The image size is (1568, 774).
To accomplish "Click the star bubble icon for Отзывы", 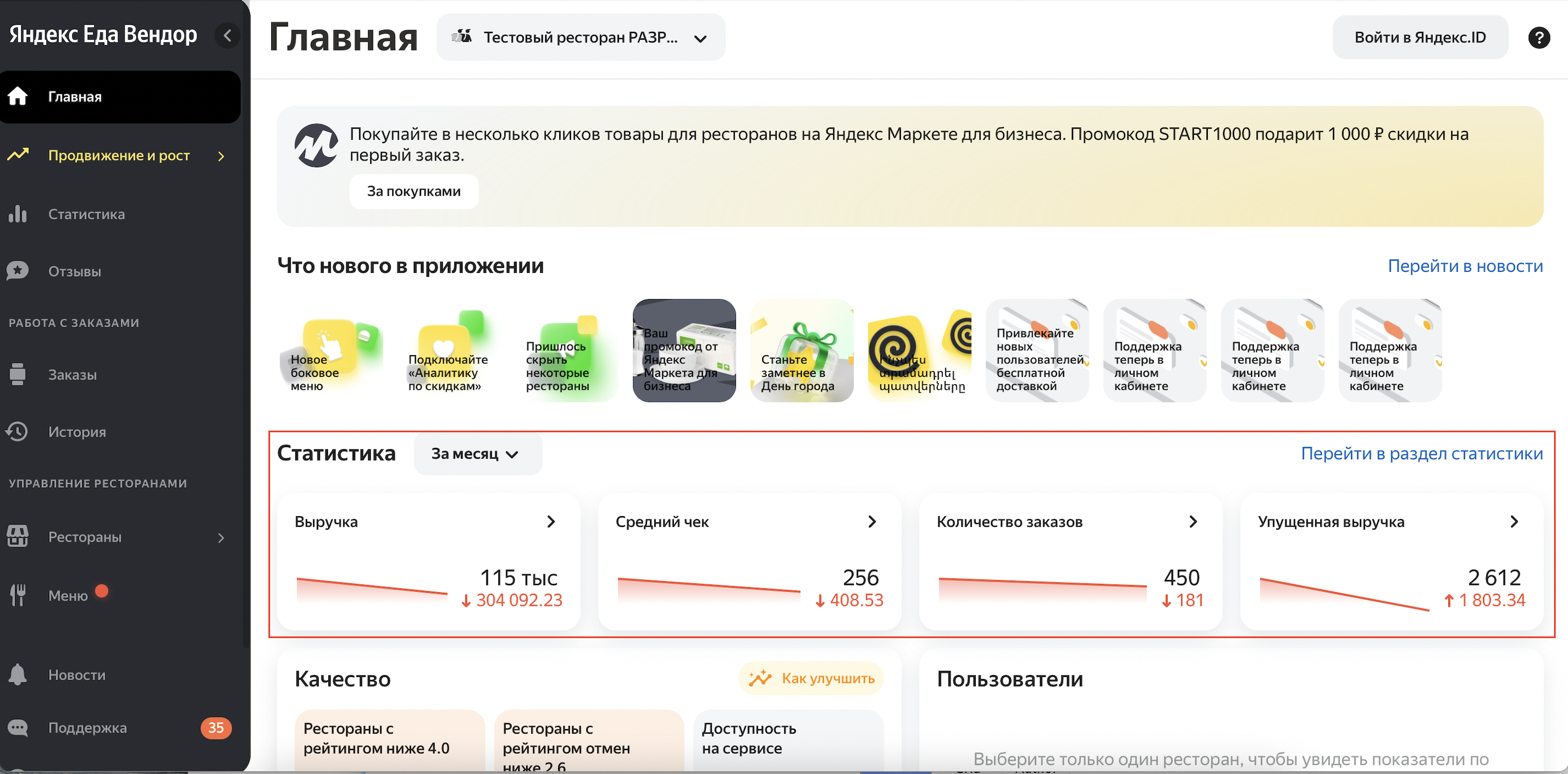I will (18, 271).
